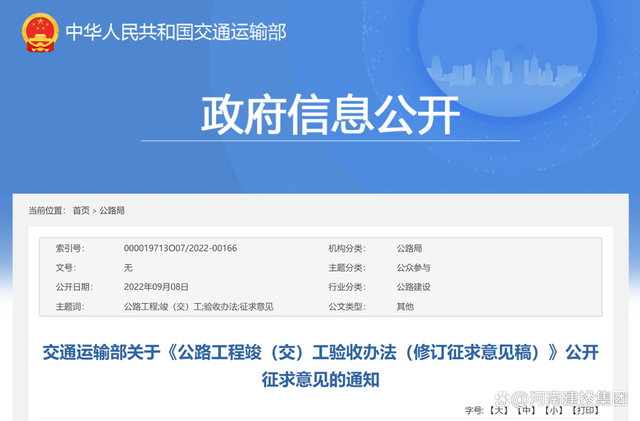Click the 主题分类 value 公众参与

(x=413, y=267)
